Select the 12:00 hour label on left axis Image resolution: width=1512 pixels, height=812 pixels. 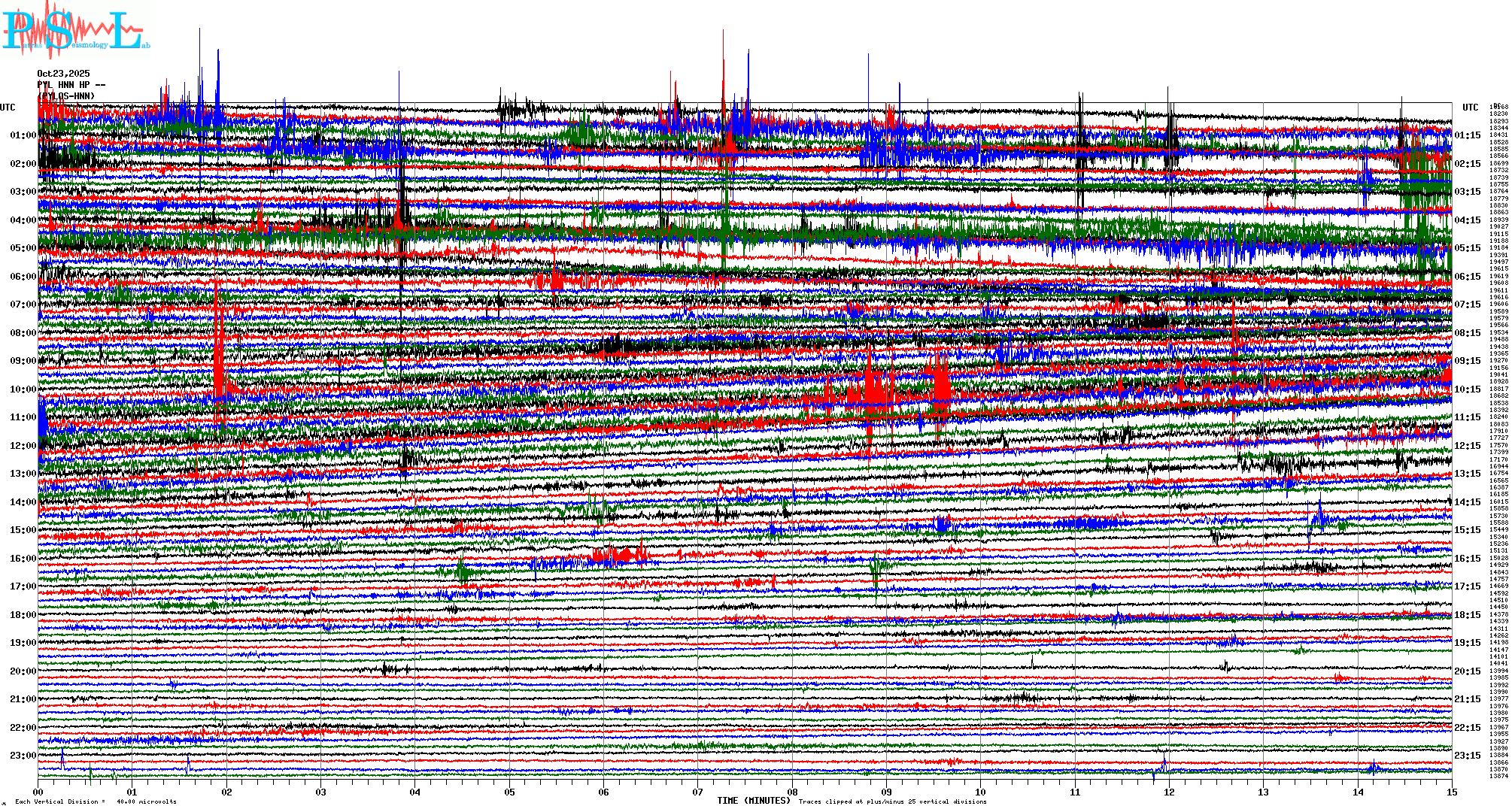23,446
